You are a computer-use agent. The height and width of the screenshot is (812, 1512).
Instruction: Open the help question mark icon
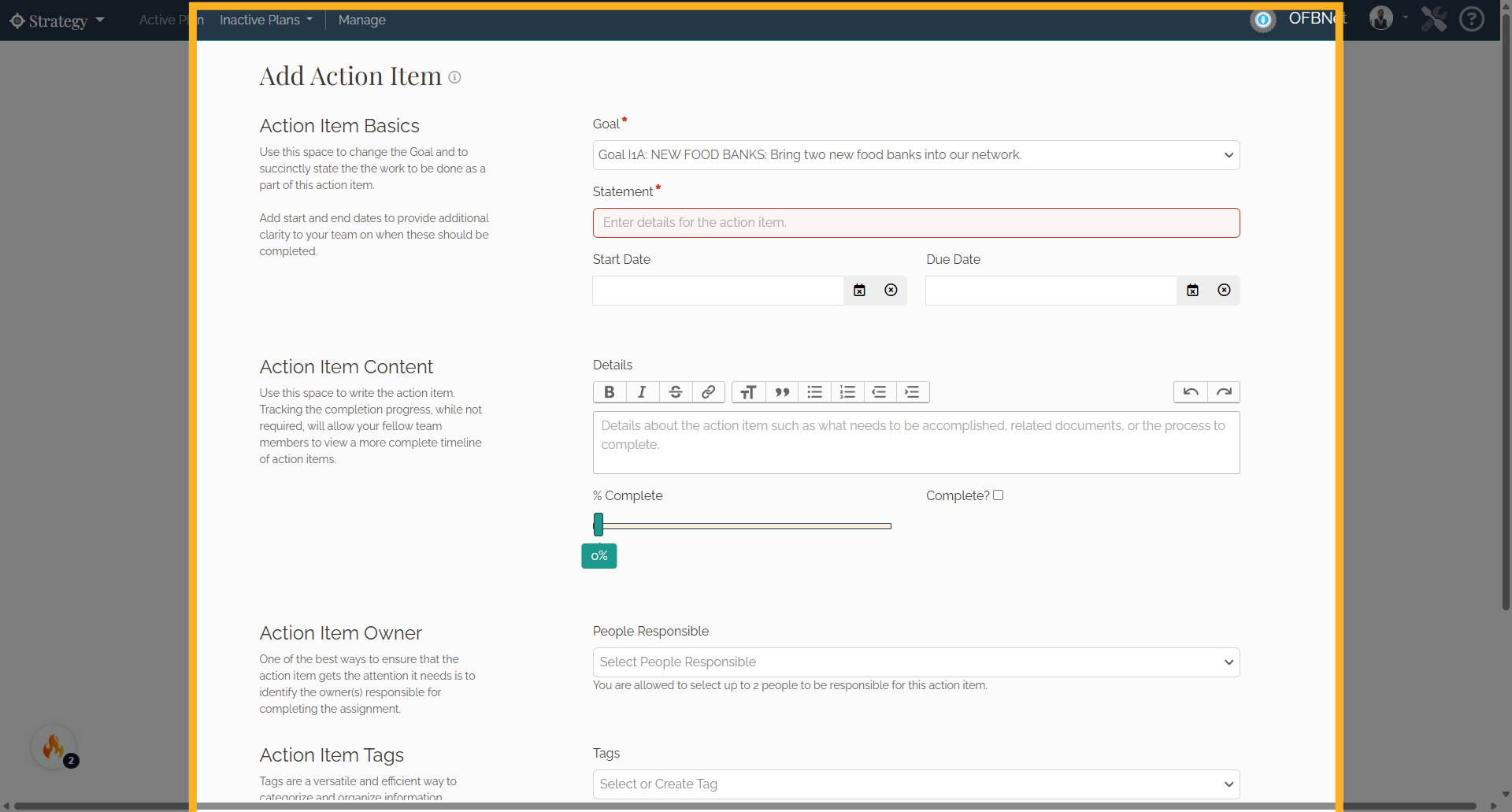[1471, 19]
